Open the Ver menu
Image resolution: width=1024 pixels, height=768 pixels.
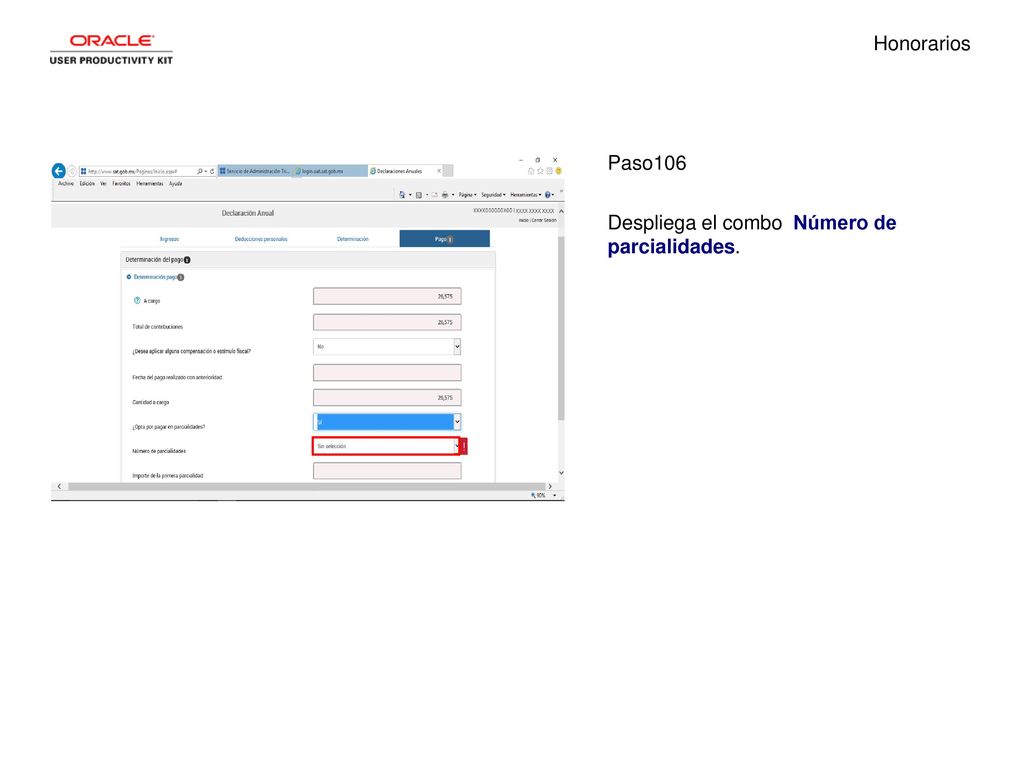(x=103, y=184)
